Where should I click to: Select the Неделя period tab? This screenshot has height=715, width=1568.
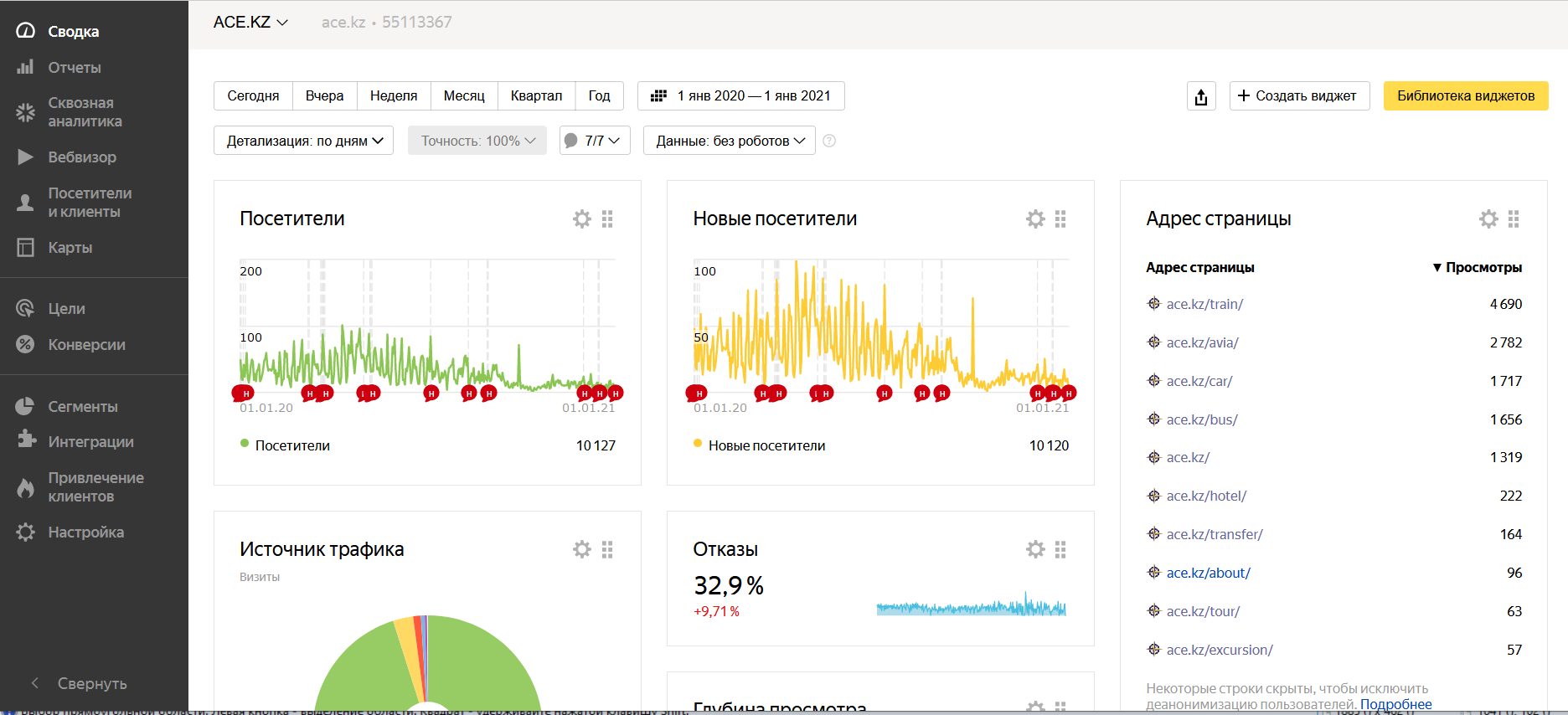click(394, 96)
